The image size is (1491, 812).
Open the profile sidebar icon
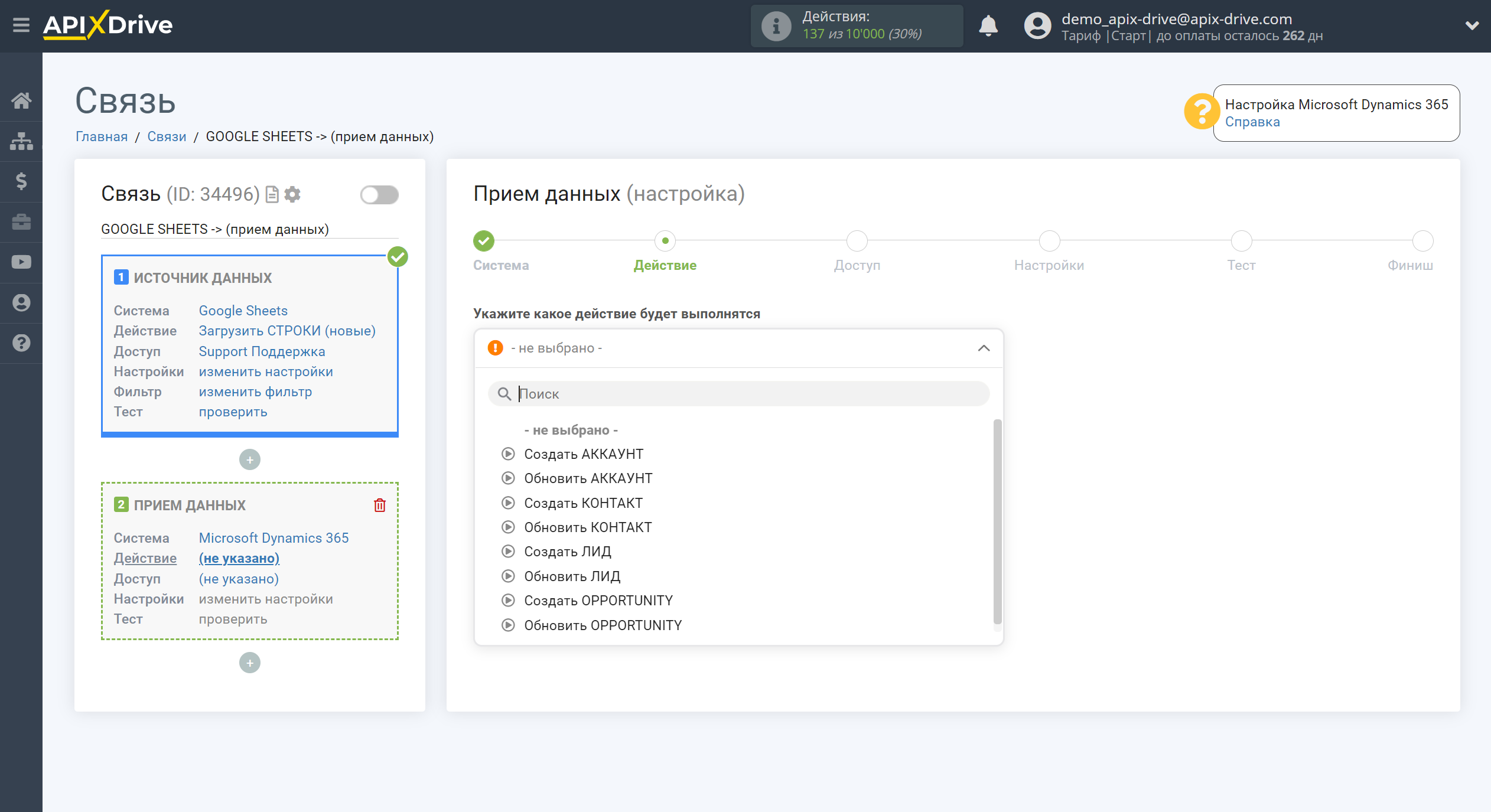[21, 302]
